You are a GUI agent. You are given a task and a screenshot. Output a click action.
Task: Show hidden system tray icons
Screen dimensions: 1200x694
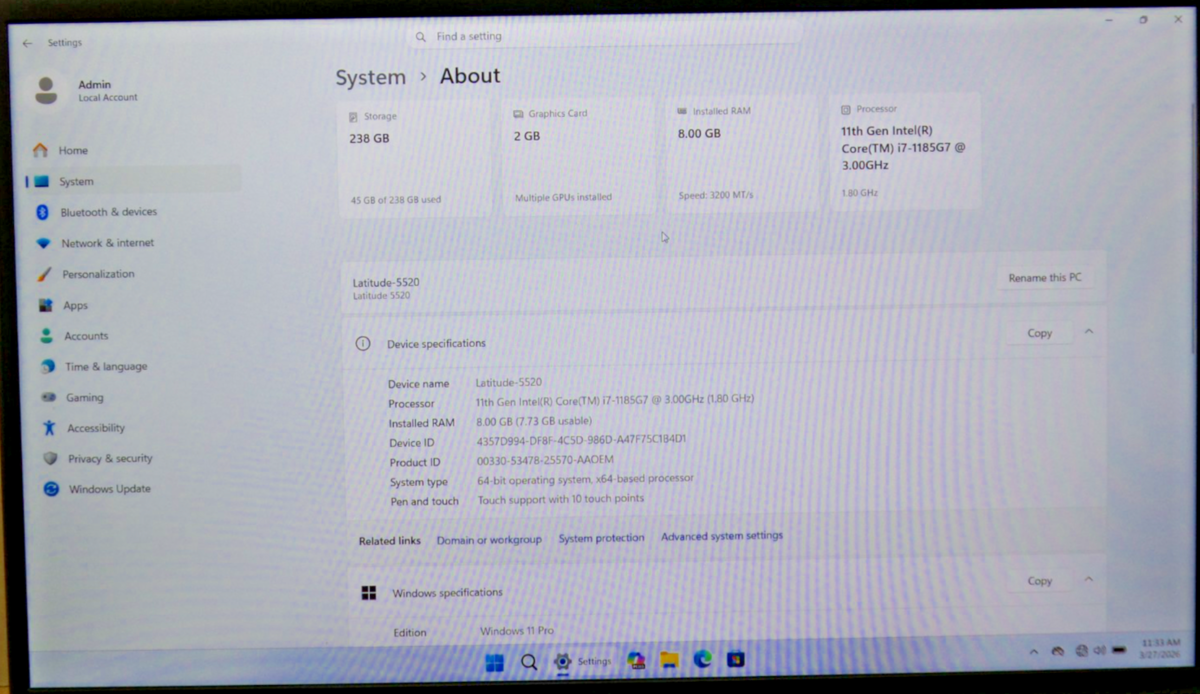click(x=1034, y=652)
